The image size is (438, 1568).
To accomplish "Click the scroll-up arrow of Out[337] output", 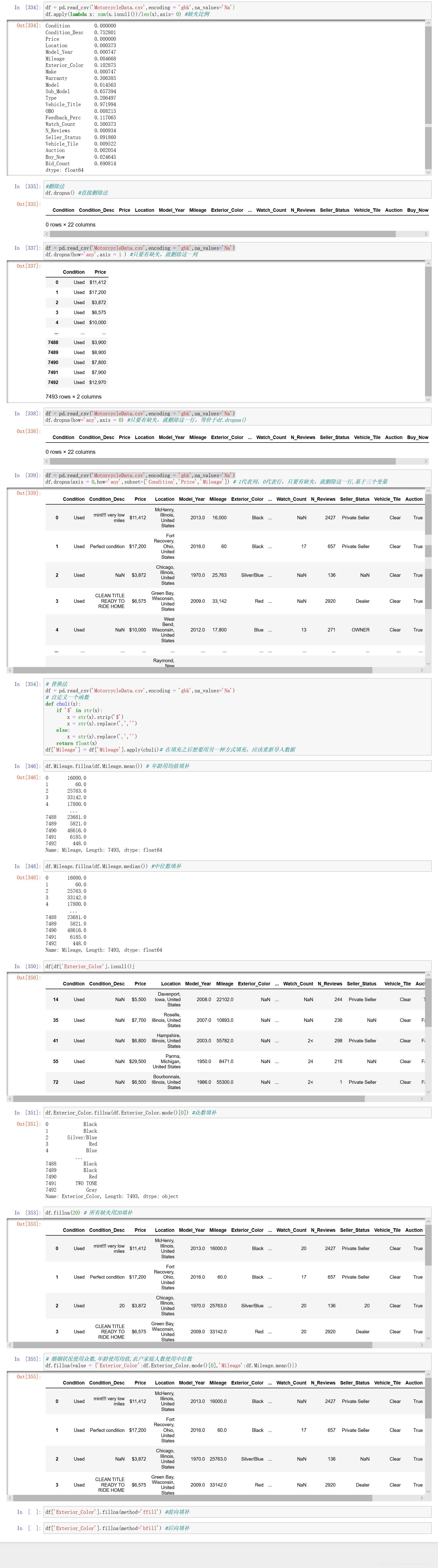I will coord(428,263).
